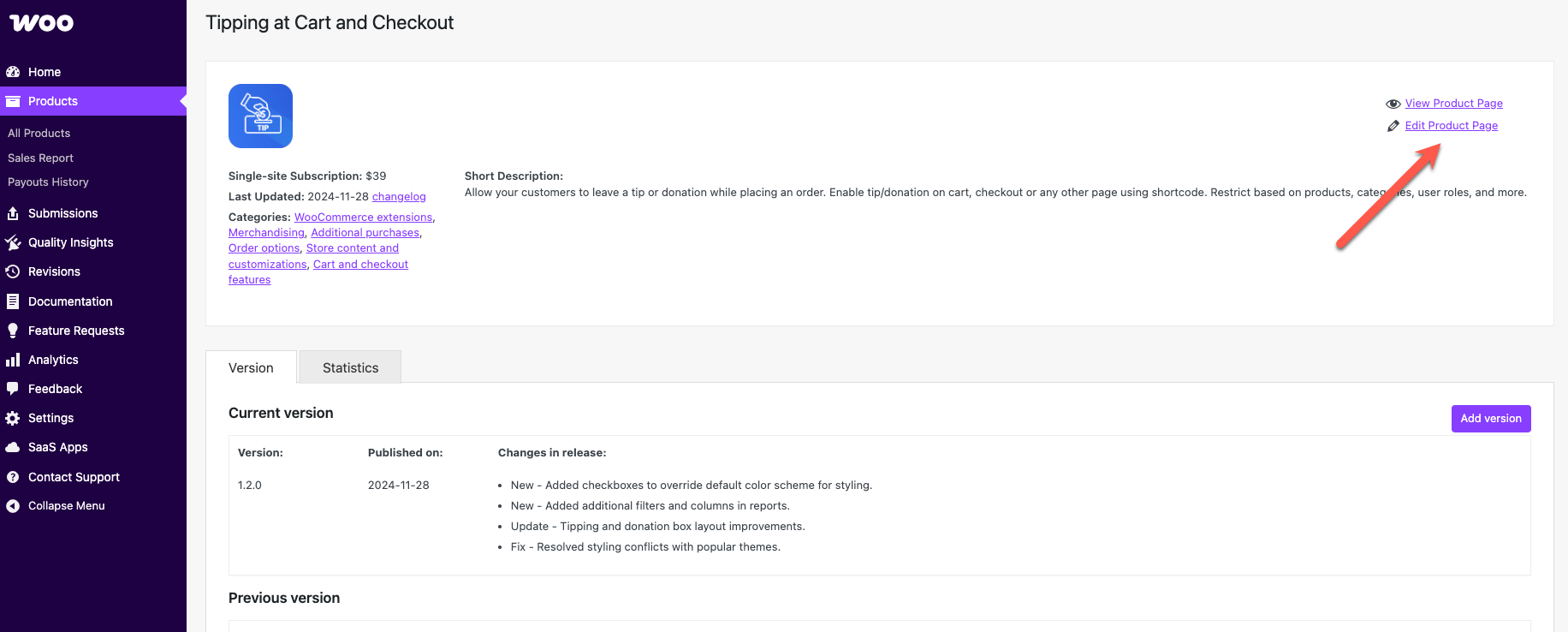Follow the View Product Page link

click(x=1453, y=104)
